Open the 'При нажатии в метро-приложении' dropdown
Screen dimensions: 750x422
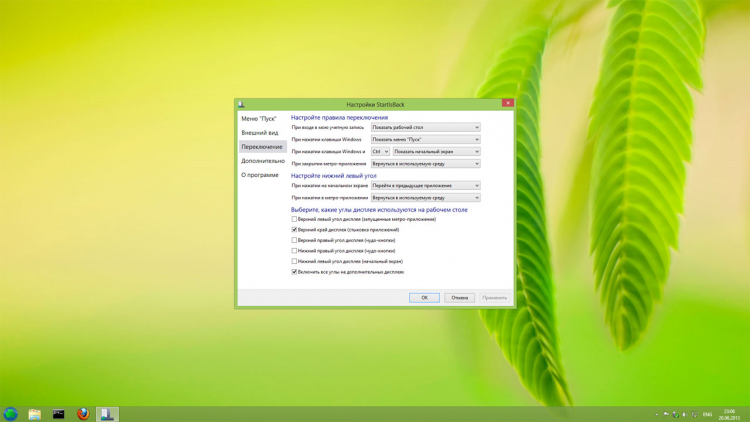point(426,198)
